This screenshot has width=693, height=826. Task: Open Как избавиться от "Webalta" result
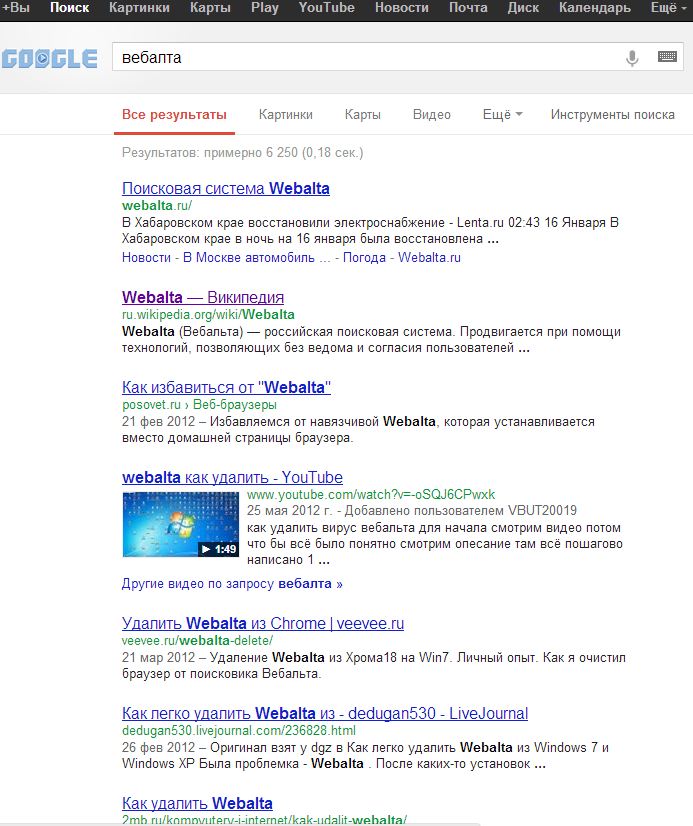(x=226, y=388)
